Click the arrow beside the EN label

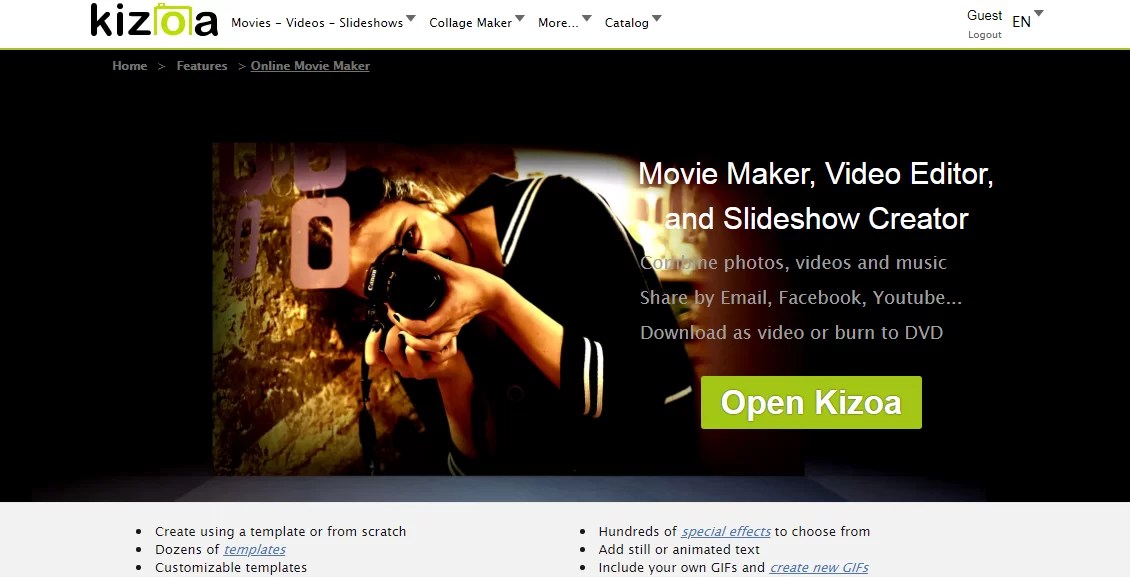1037,15
